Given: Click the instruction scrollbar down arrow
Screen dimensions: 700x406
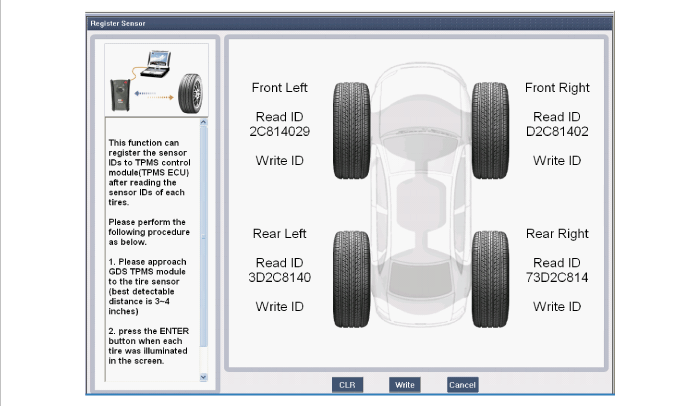Looking at the screenshot, I should pyautogui.click(x=204, y=377).
